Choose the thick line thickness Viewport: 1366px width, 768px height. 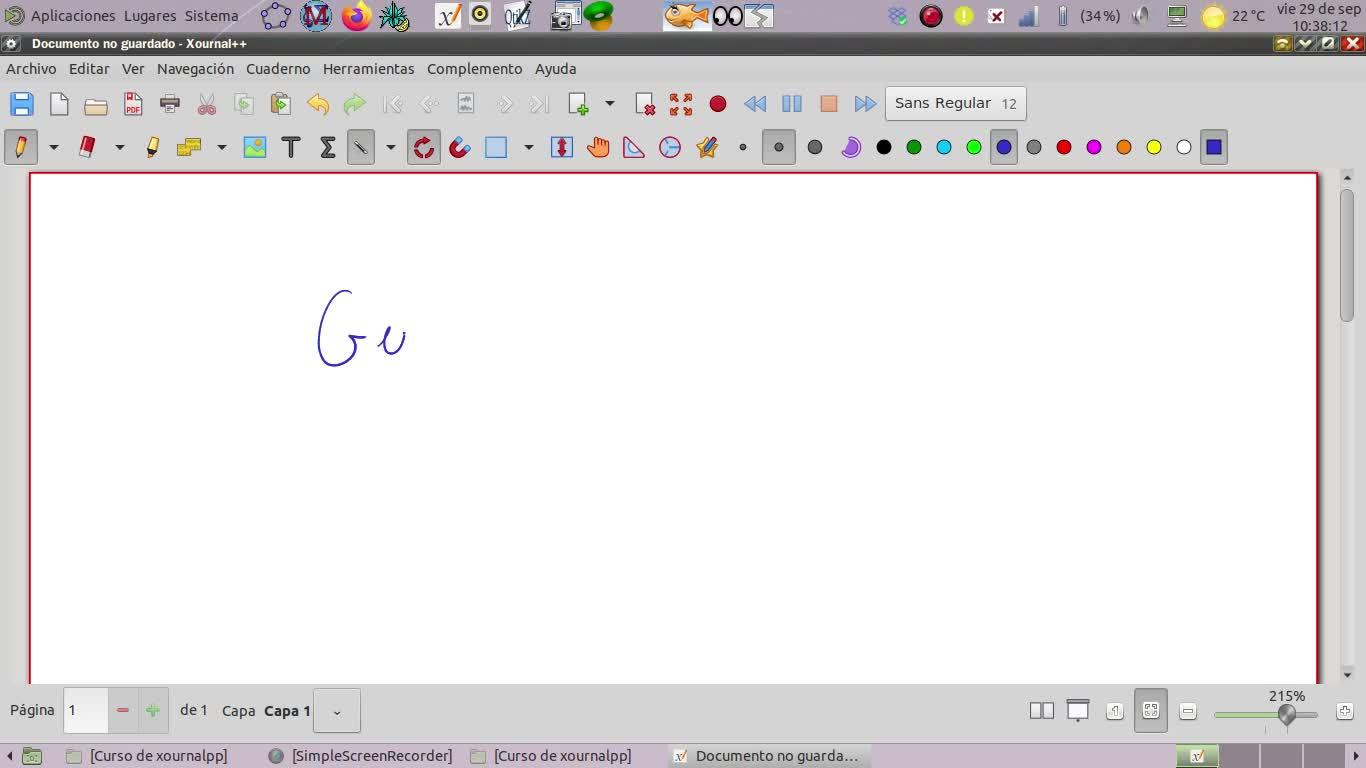815,147
